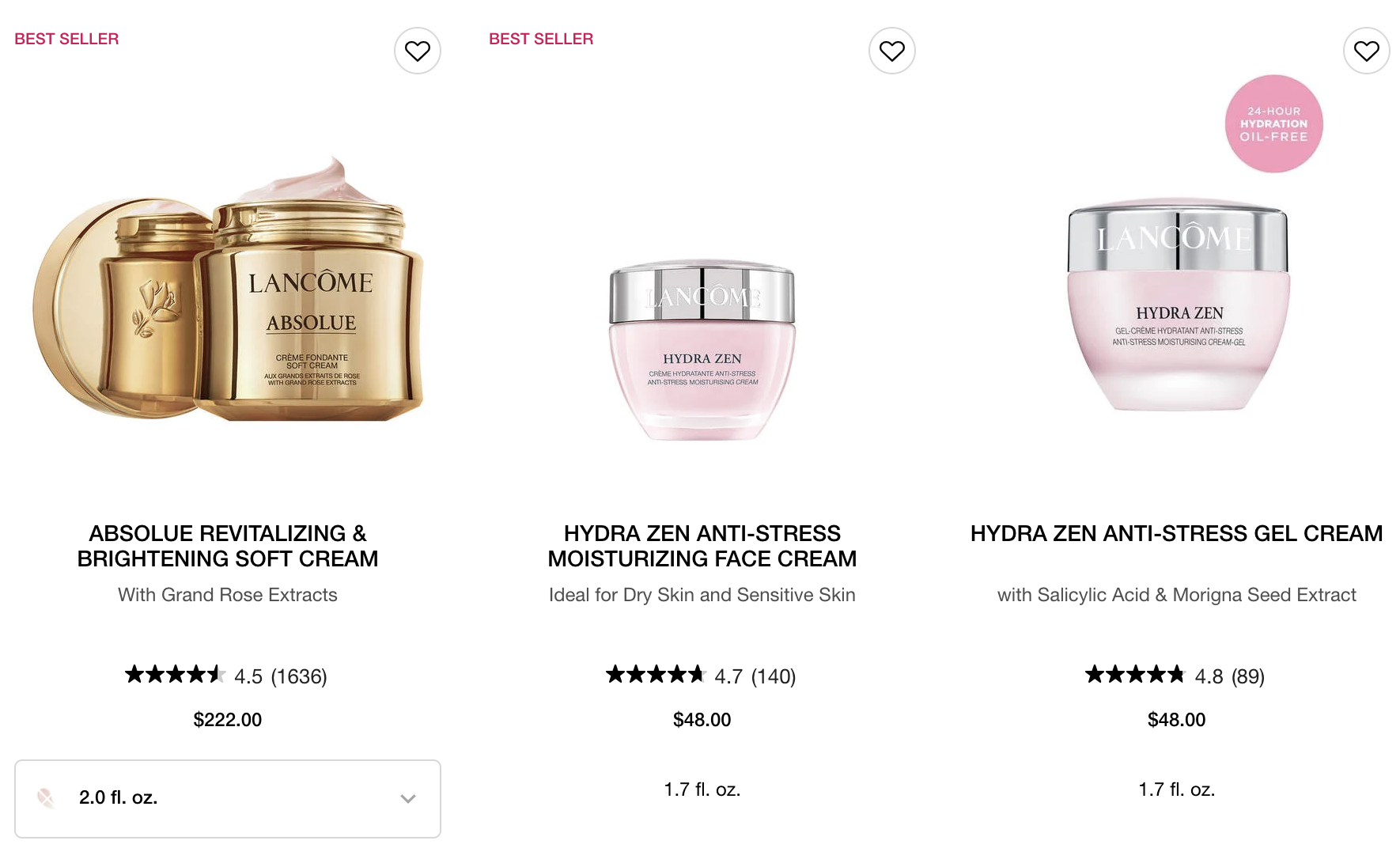The image size is (1400, 848).
Task: Toggle wishlist heart for Hydra Zen Gel Cream
Action: tap(1367, 51)
